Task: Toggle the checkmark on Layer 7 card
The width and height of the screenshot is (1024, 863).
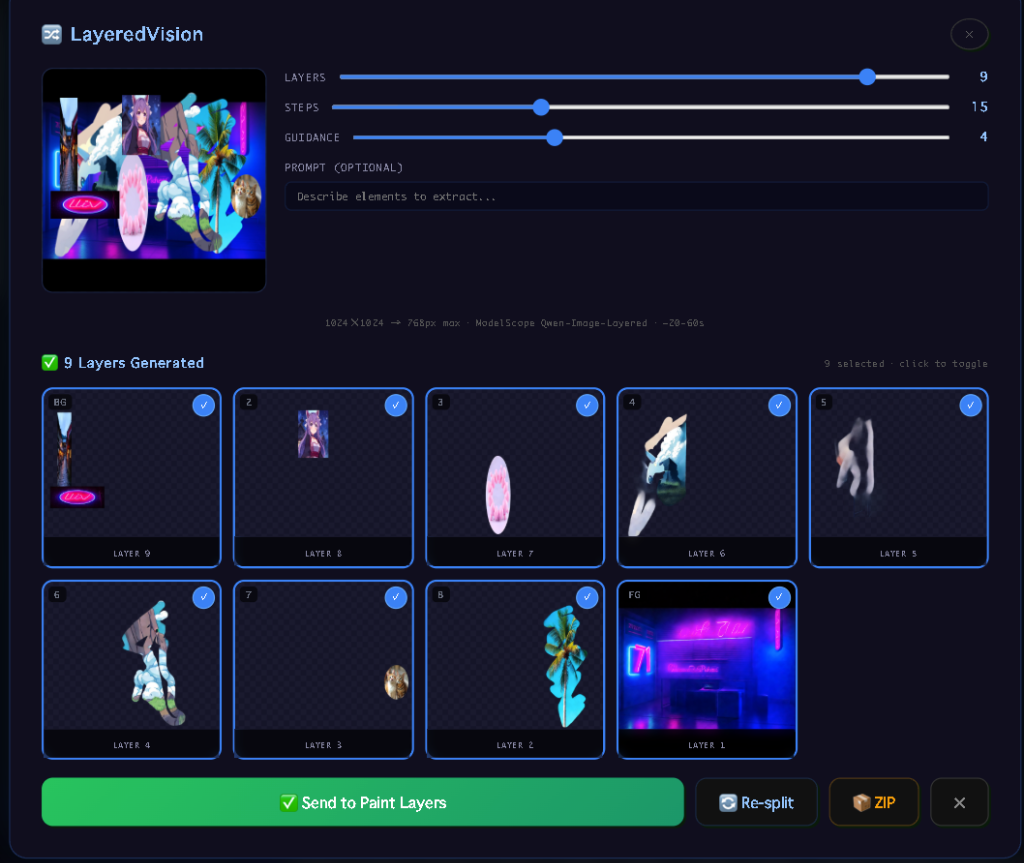Action: [x=587, y=405]
